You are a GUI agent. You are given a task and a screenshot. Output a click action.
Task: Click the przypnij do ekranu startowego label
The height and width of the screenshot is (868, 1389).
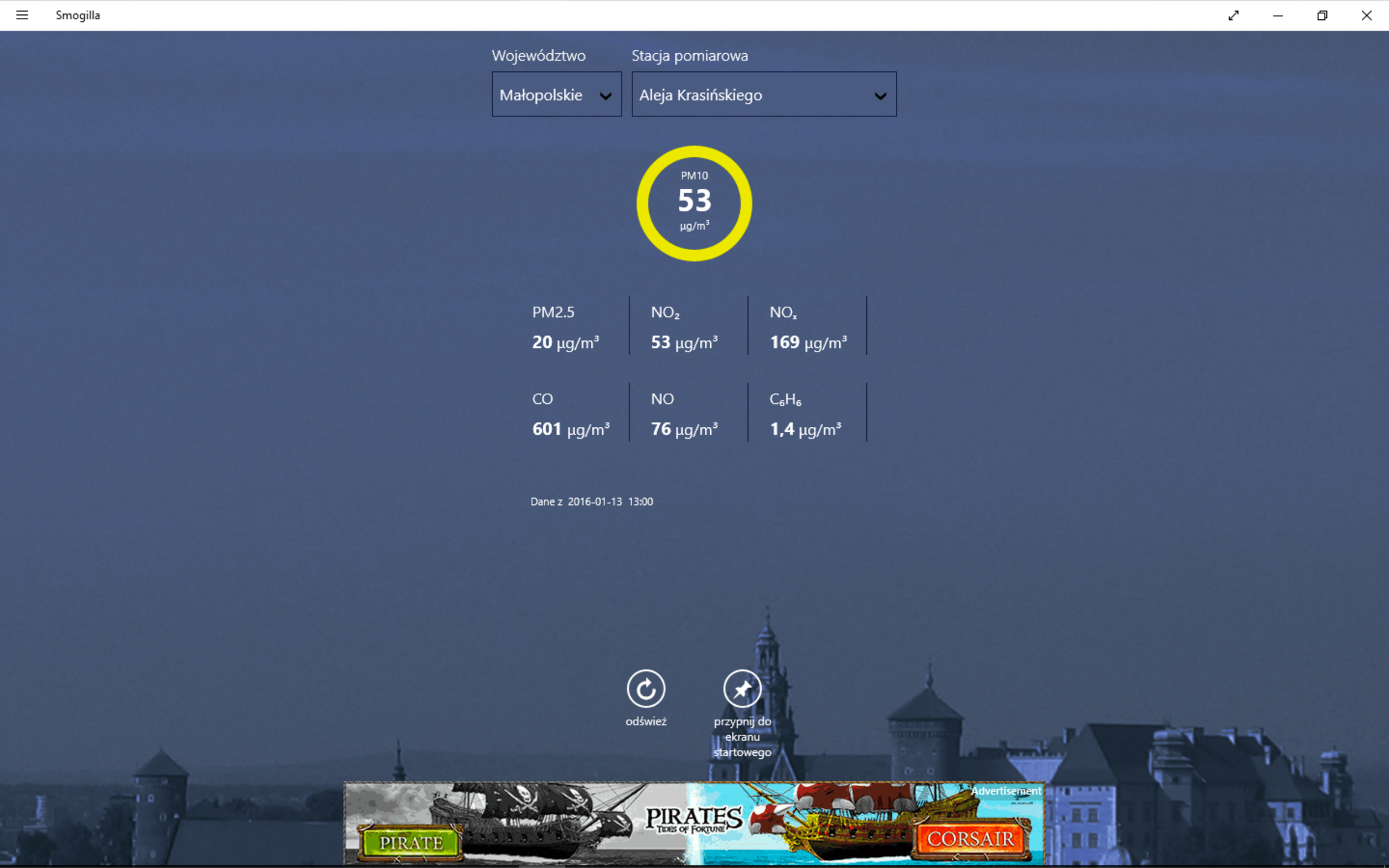point(742,737)
